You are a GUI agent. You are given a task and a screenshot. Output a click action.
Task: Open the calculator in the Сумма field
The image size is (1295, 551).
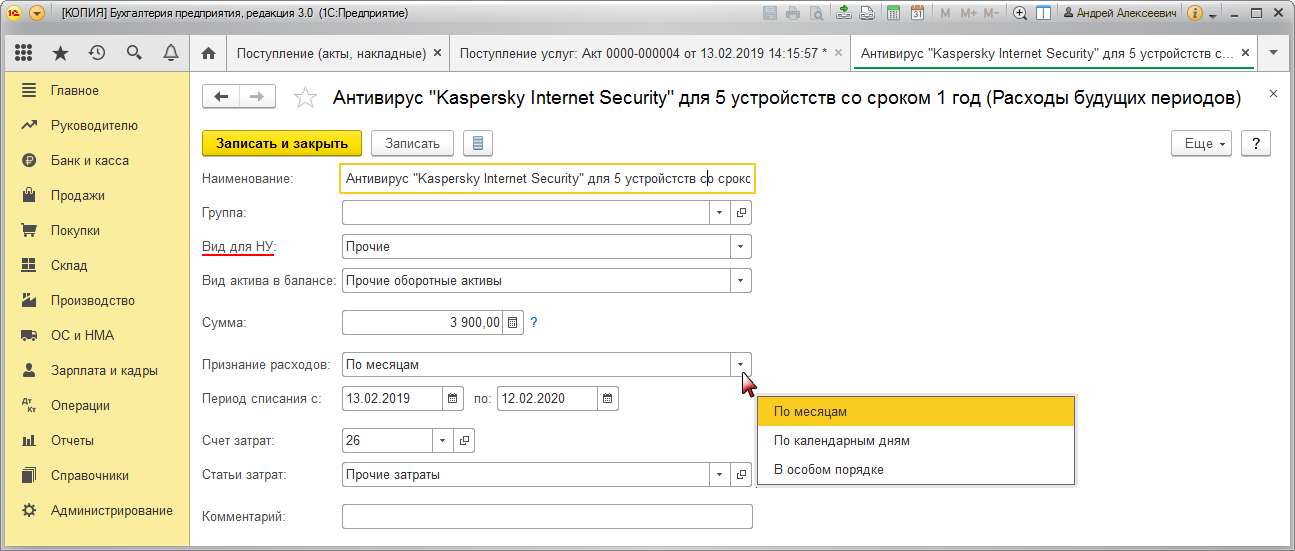pos(513,322)
